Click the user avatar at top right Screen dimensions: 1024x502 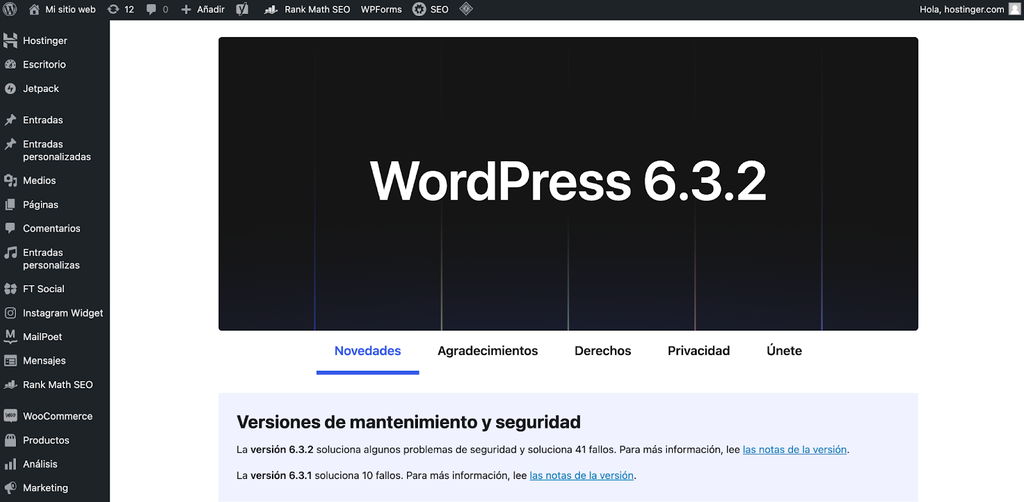pos(1014,9)
